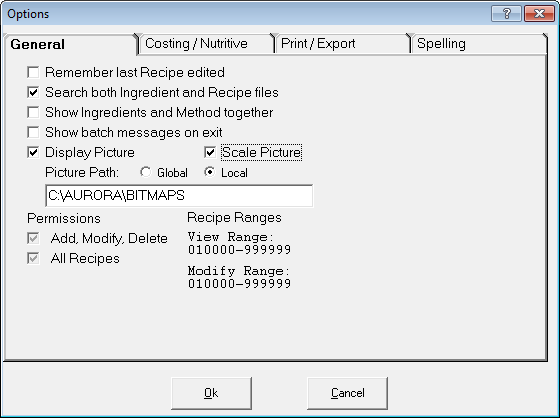The width and height of the screenshot is (560, 418).
Task: Disable the Display Picture checkbox
Action: click(x=33, y=152)
